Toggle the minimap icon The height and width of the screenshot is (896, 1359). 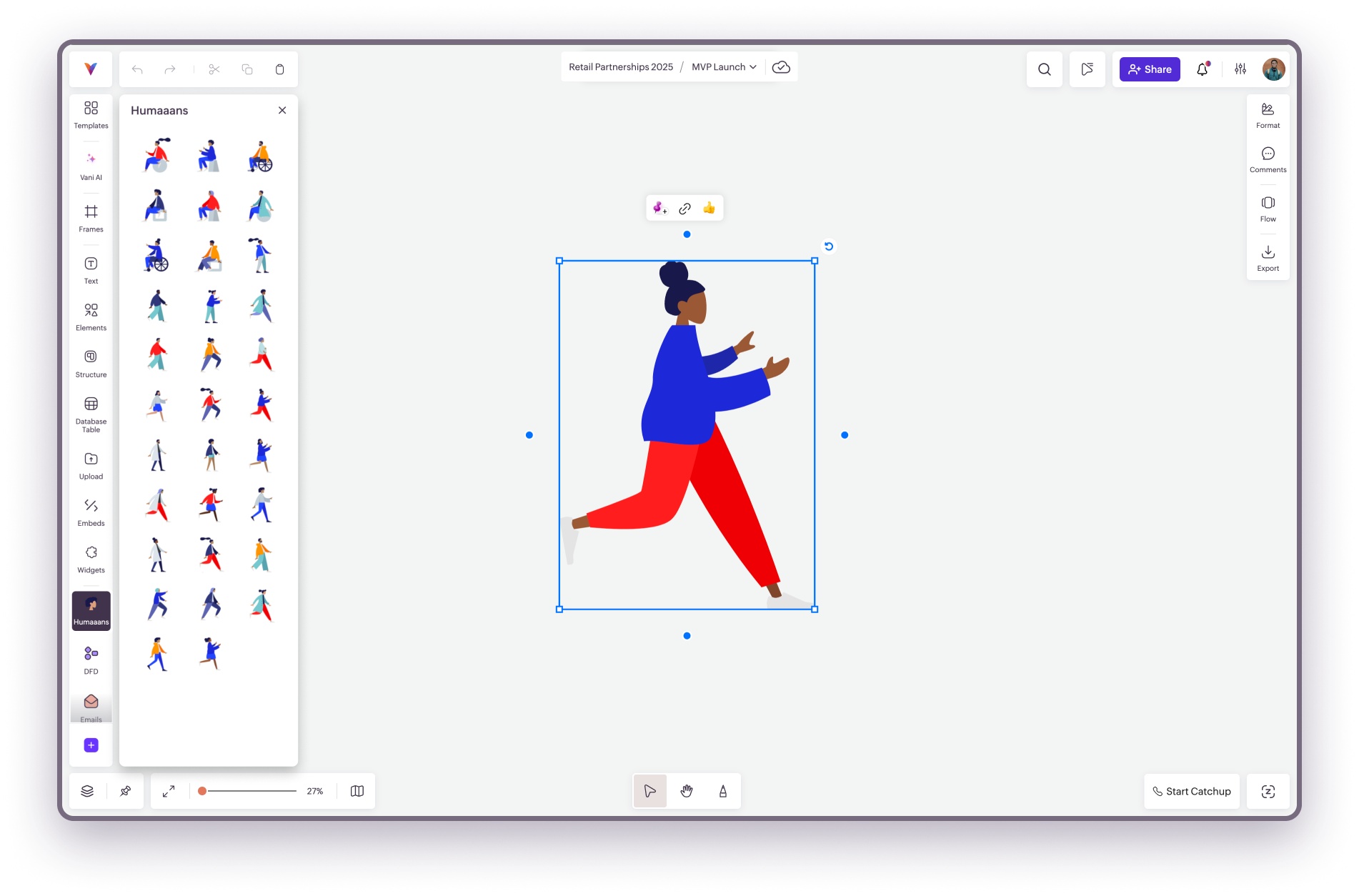pyautogui.click(x=357, y=791)
